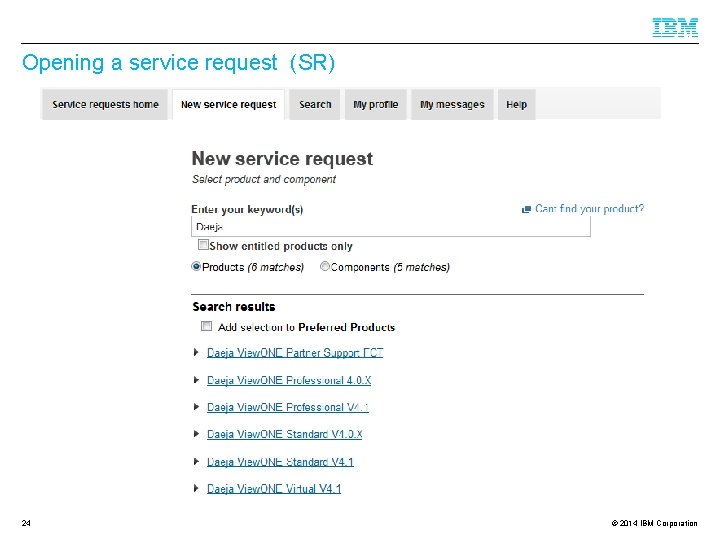Select the Components (5 matches) radio button

click(x=325, y=266)
